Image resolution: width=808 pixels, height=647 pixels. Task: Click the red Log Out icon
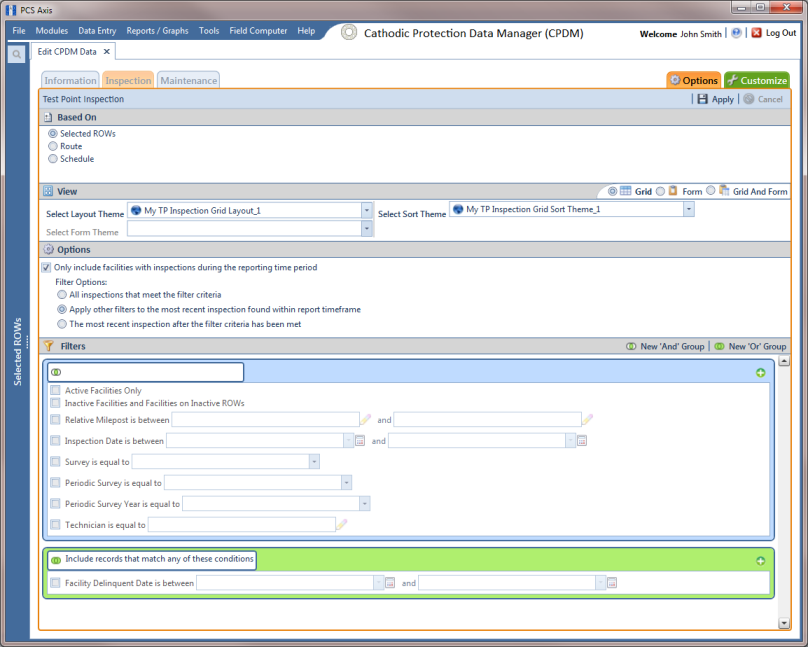(756, 33)
